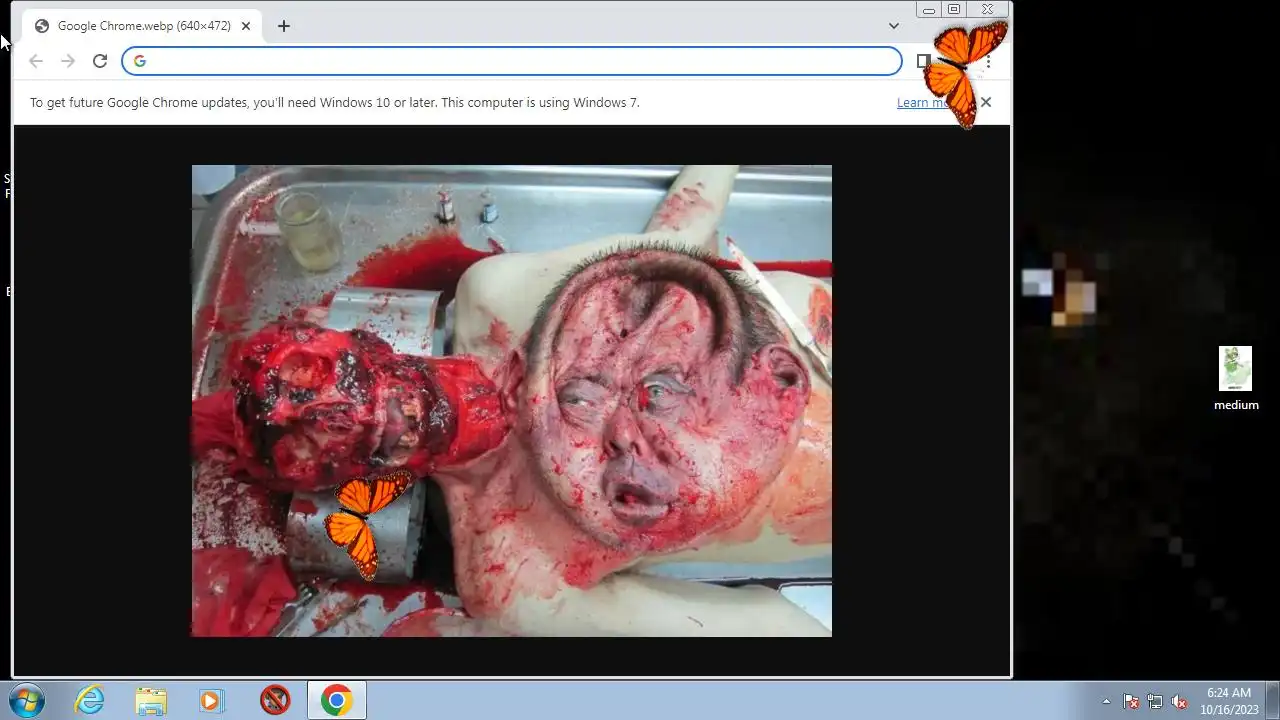The width and height of the screenshot is (1280, 720).
Task: Reload the current page
Action: [x=100, y=61]
